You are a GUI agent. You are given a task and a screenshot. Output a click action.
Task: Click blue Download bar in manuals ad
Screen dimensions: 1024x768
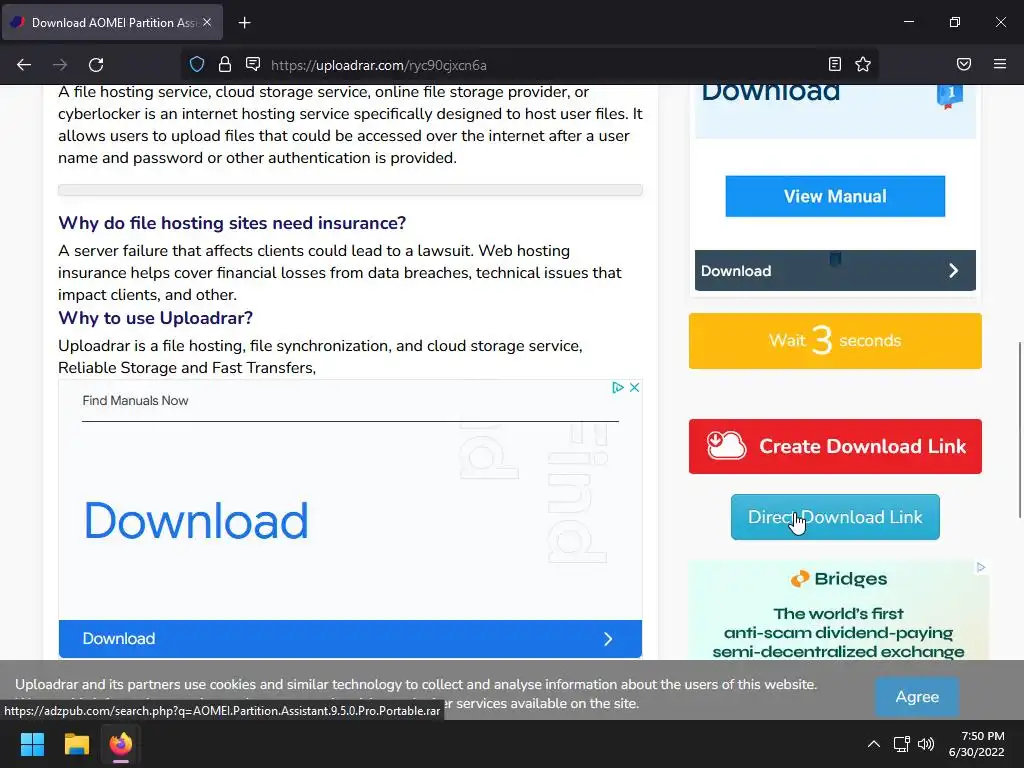pos(350,639)
